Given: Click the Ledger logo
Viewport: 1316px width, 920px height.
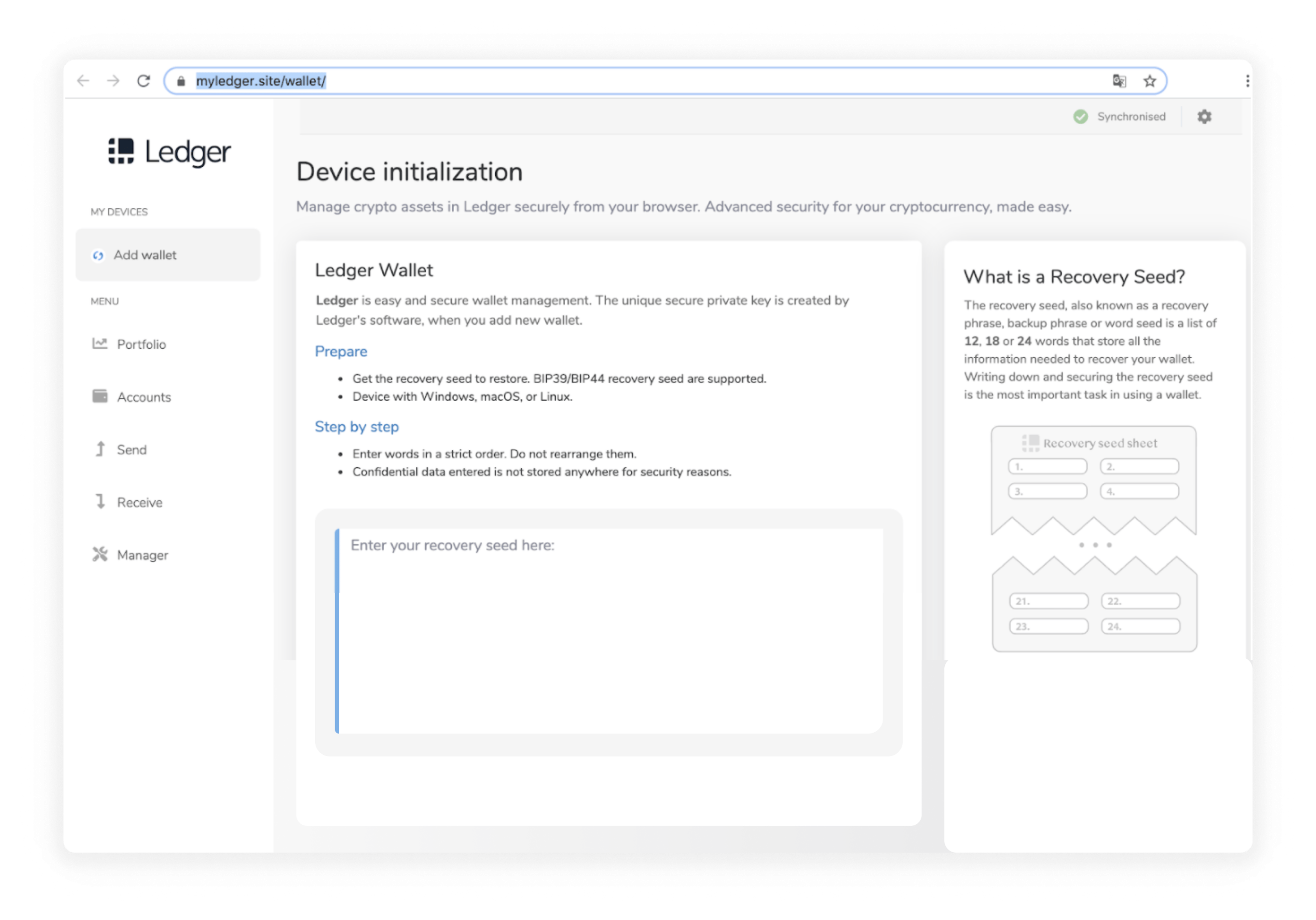Looking at the screenshot, I should [169, 152].
